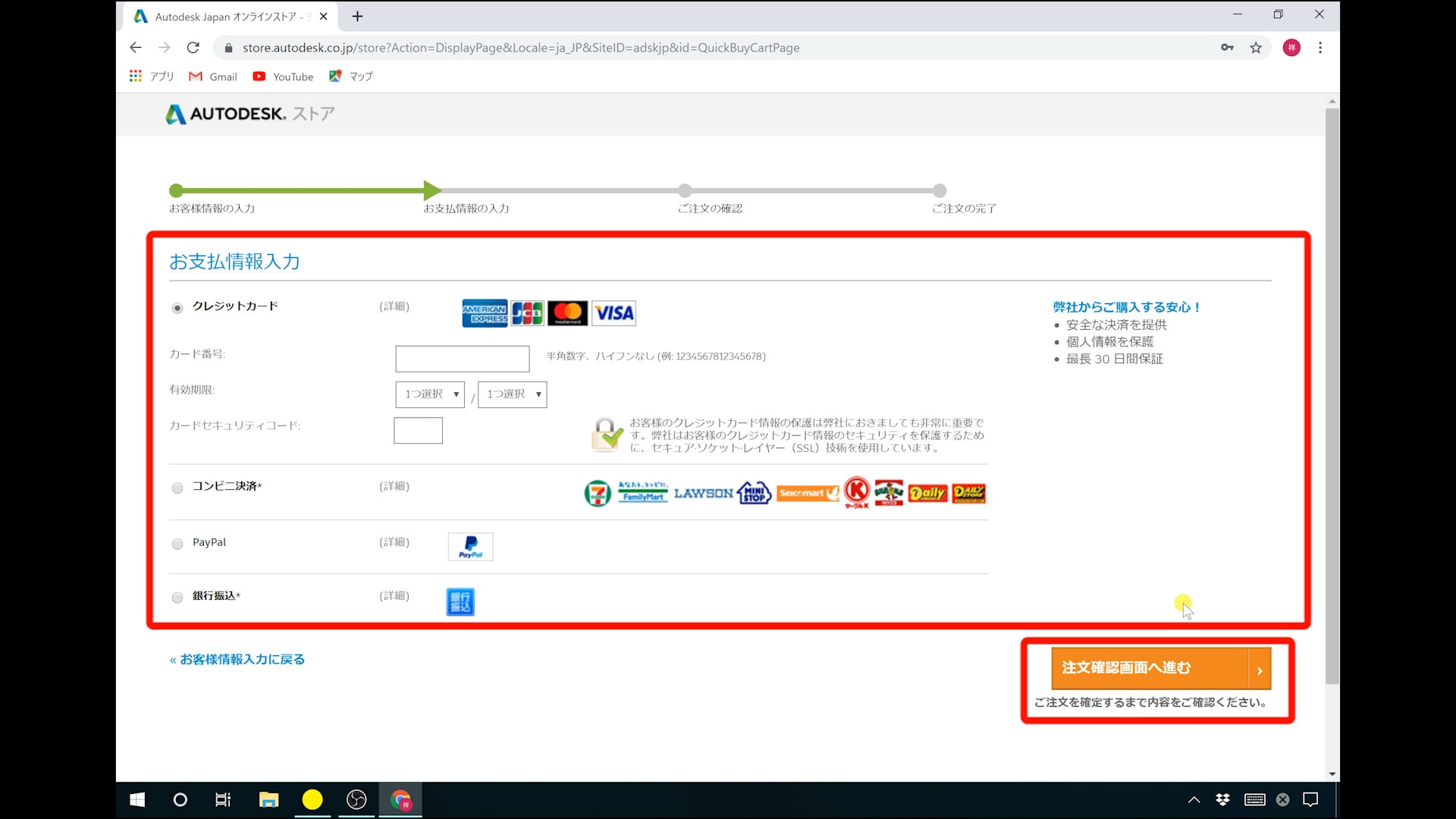Screen dimensions: 1456x819
Task: Open the Chrome three-dot menu
Action: (x=1320, y=48)
